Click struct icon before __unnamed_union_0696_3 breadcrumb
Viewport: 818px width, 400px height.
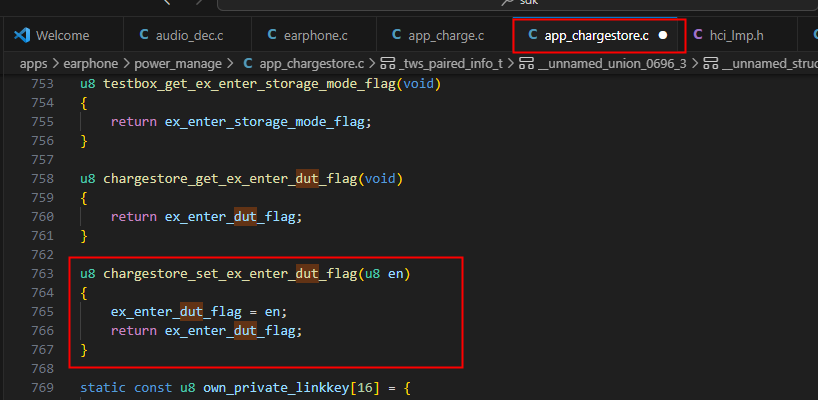tap(527, 64)
